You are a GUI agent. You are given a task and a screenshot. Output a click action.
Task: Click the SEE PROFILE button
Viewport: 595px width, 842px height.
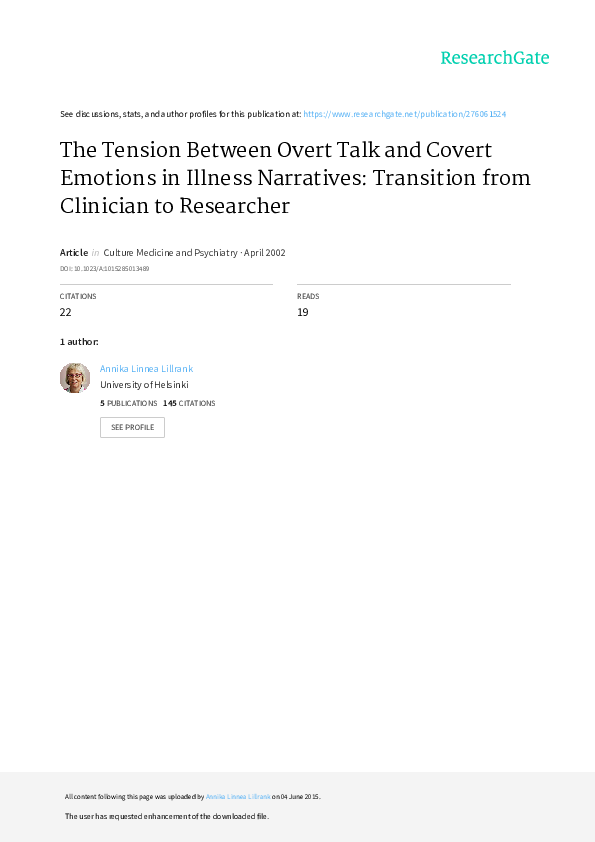(132, 427)
